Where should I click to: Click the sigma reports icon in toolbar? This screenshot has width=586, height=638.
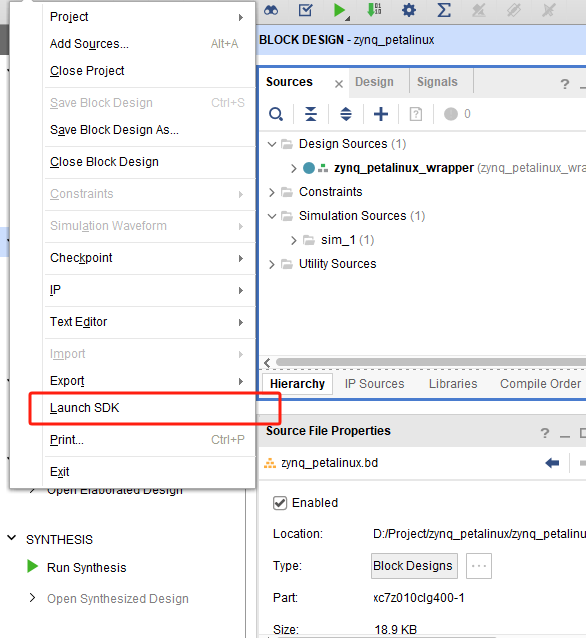coord(444,10)
